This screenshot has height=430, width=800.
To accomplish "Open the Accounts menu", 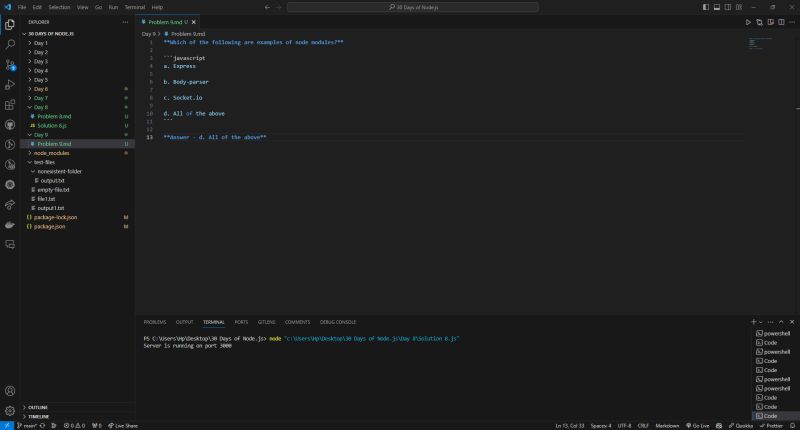I will [x=10, y=391].
